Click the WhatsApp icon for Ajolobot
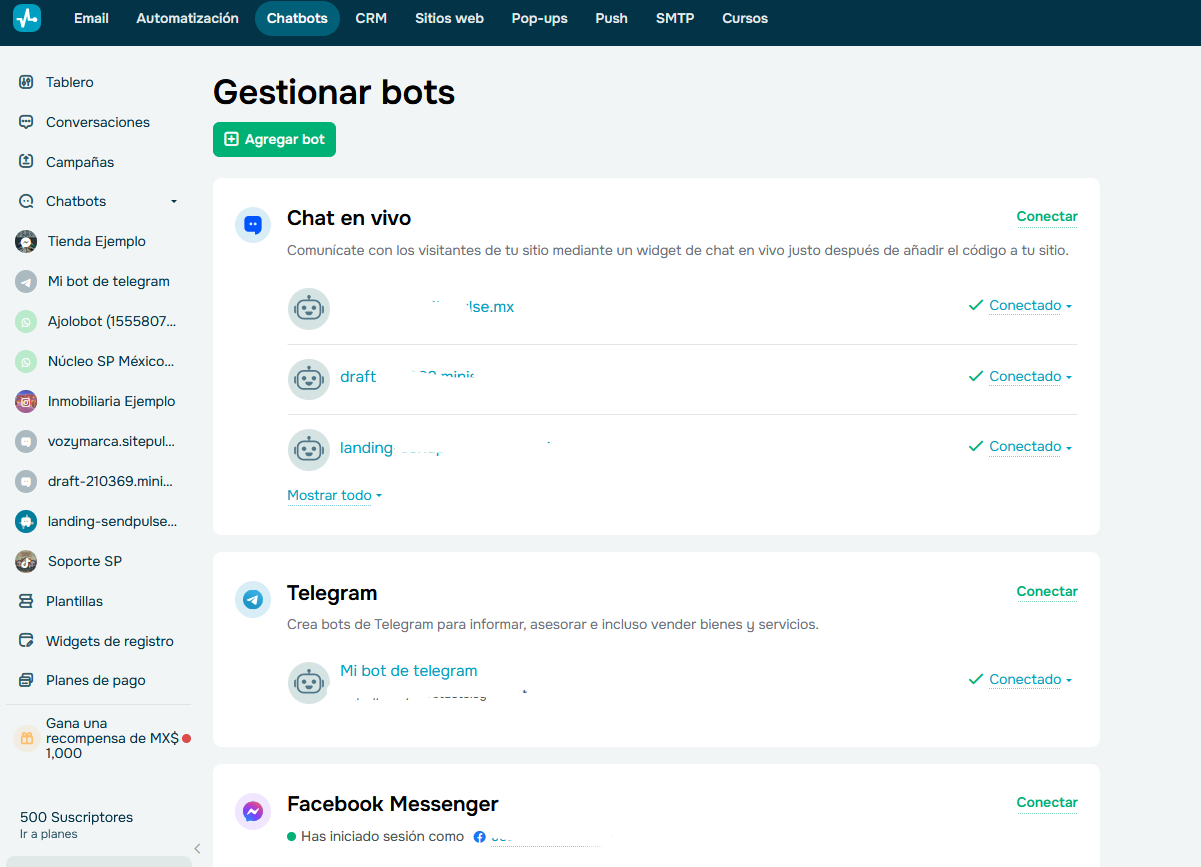The width and height of the screenshot is (1201, 867). pyautogui.click(x=26, y=321)
